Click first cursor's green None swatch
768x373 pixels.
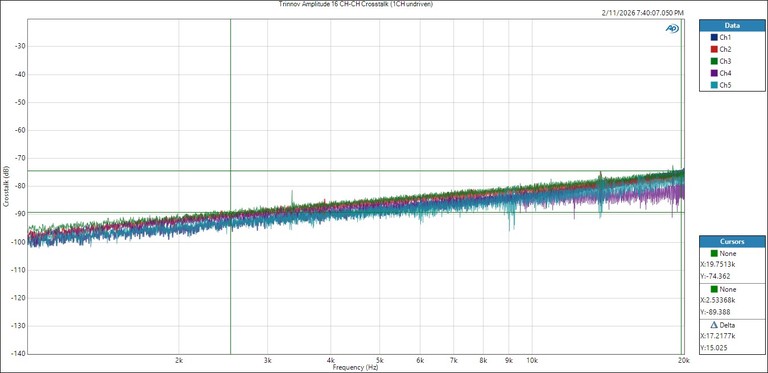(714, 254)
